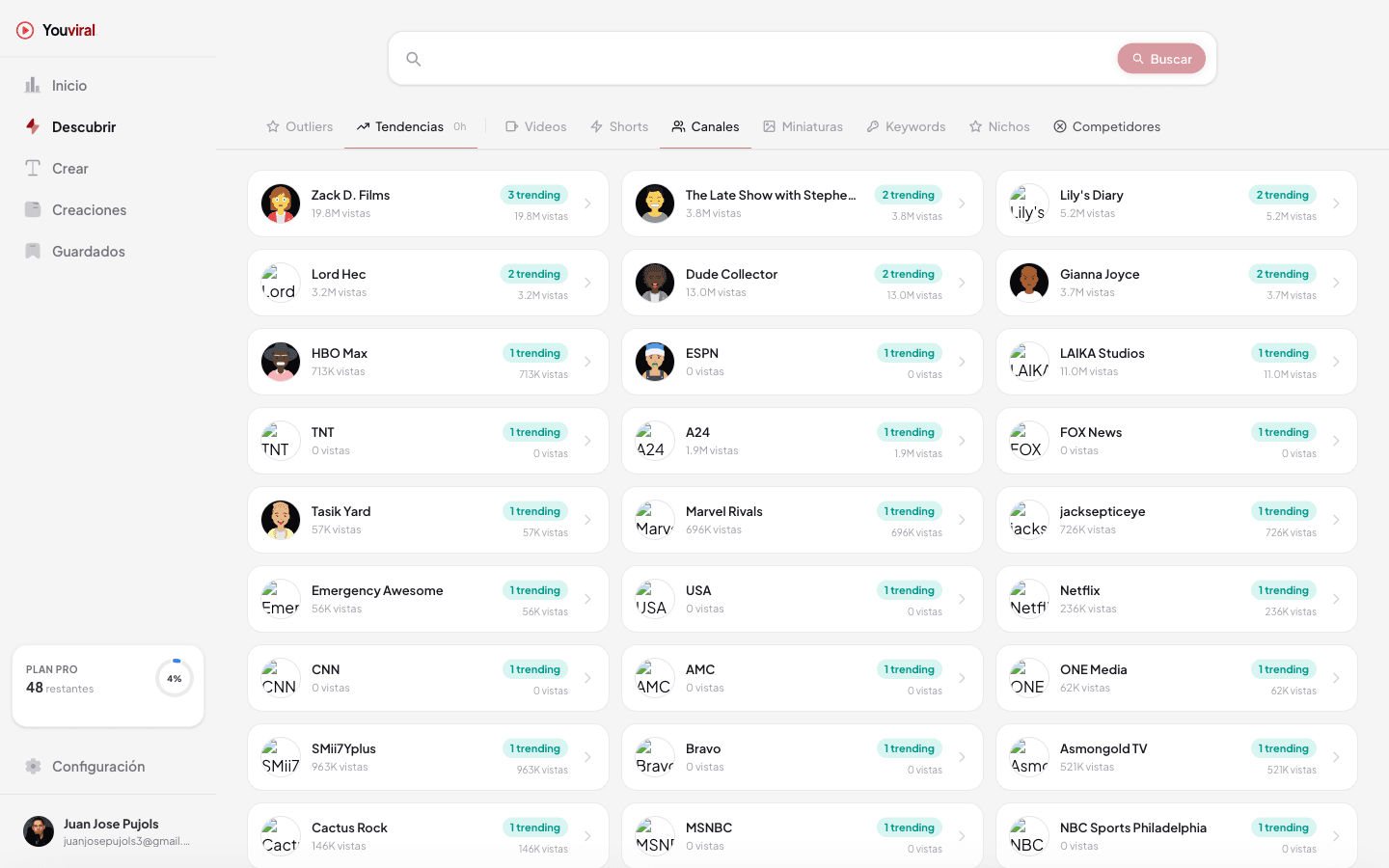1389x868 pixels.
Task: Click Tasik Yard channel avatar
Action: coord(281,520)
